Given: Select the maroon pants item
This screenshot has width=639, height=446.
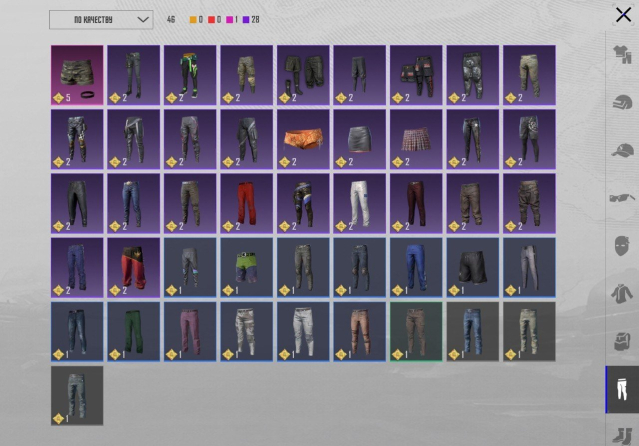Looking at the screenshot, I should point(416,203).
